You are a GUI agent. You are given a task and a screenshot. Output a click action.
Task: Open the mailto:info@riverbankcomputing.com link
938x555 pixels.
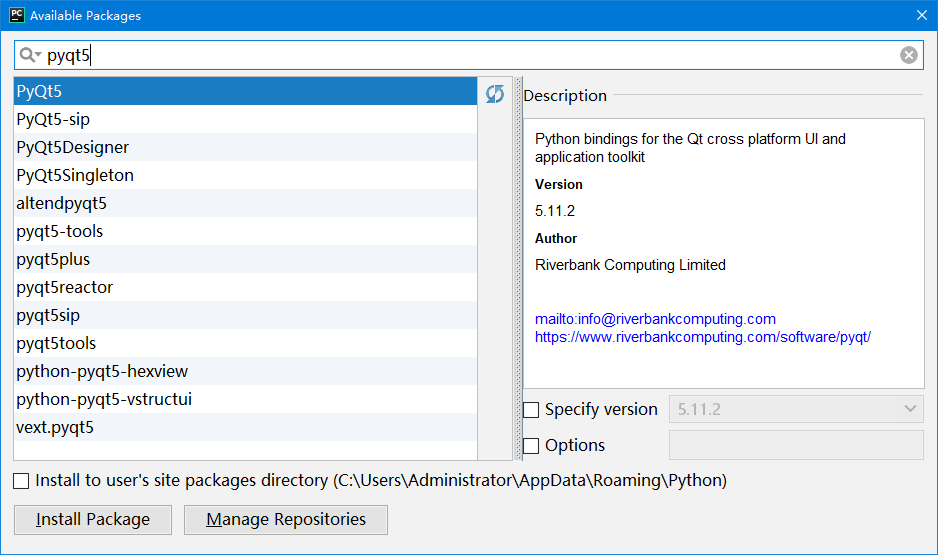(x=655, y=319)
